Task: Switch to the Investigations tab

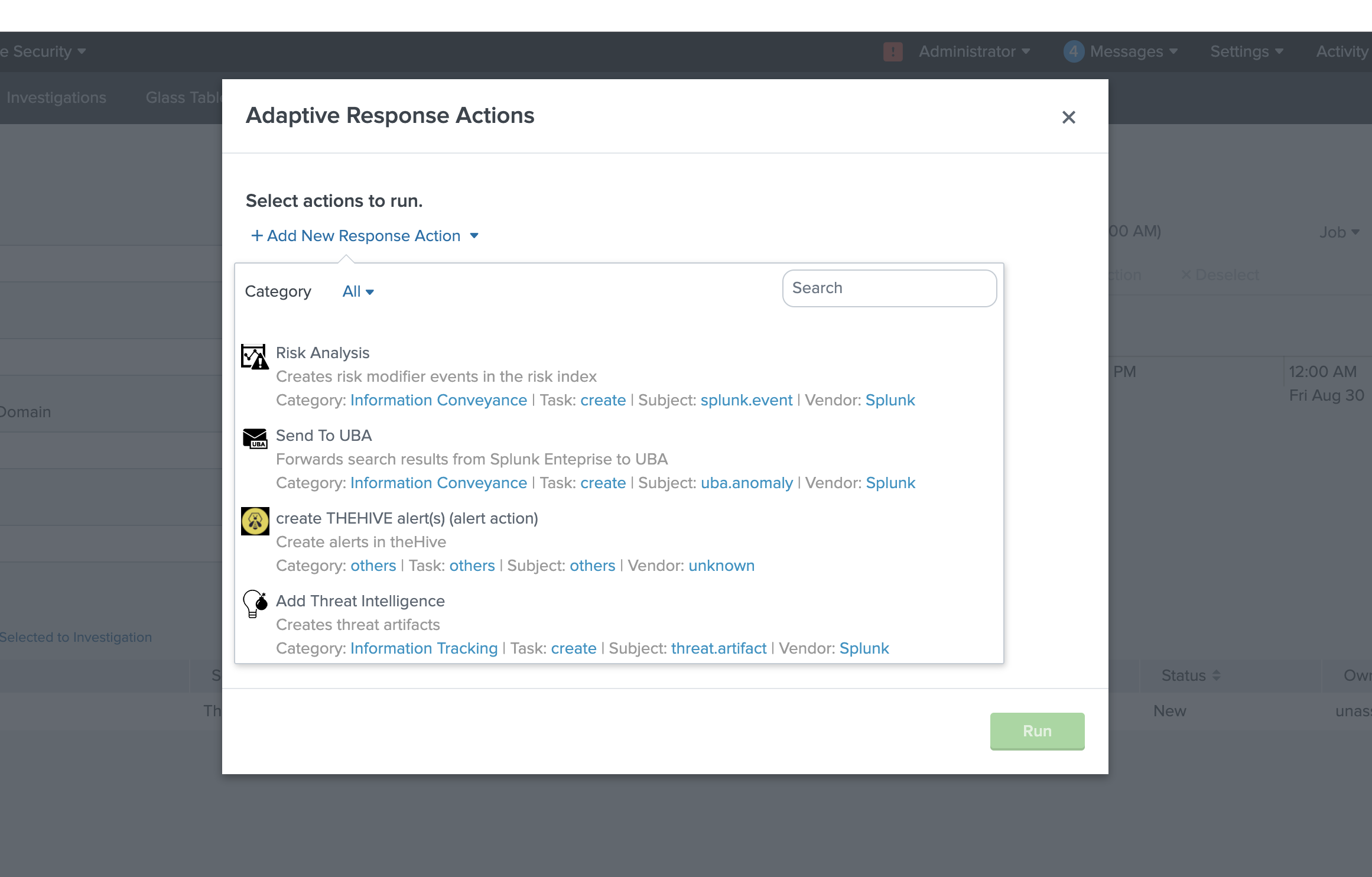Action: click(x=57, y=98)
